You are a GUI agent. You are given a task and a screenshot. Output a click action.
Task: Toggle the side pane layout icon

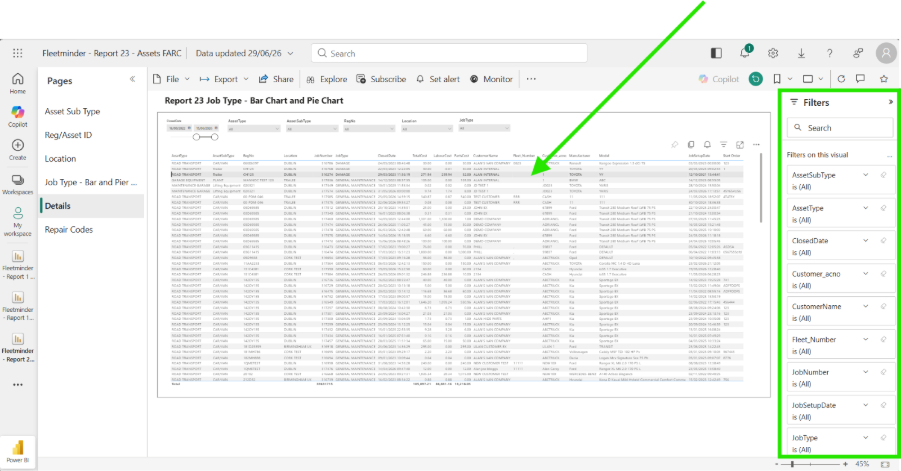[x=716, y=53]
